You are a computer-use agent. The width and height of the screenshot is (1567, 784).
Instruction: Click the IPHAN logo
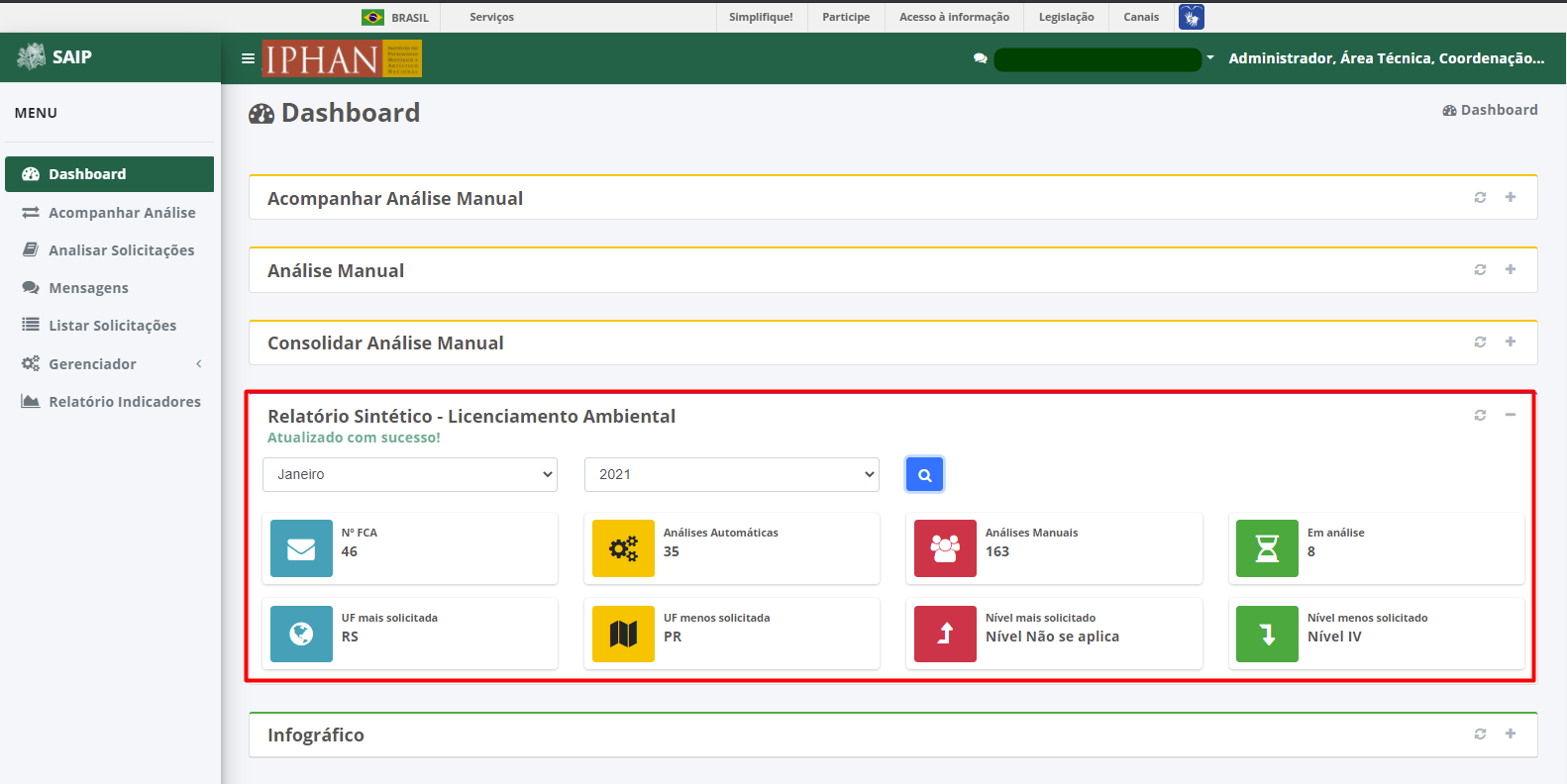(342, 58)
